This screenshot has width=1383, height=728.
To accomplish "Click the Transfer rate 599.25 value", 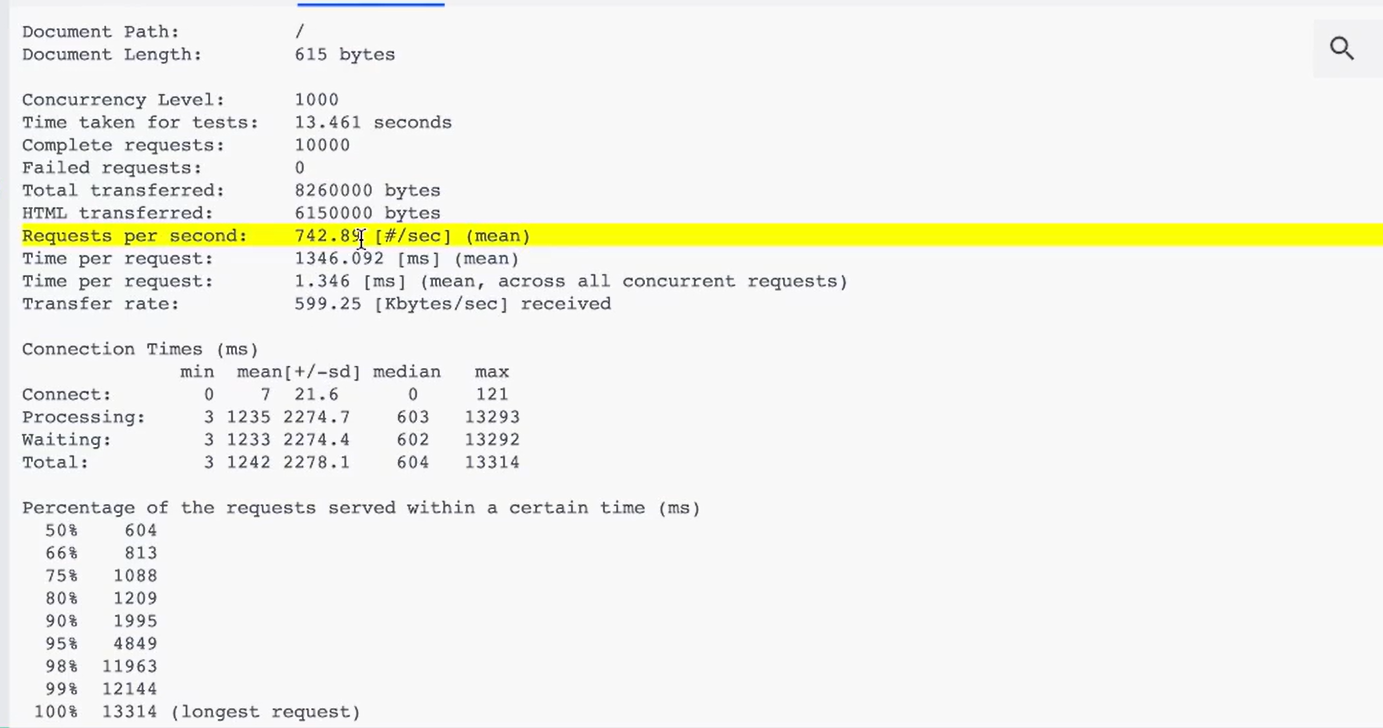I will 327,304.
